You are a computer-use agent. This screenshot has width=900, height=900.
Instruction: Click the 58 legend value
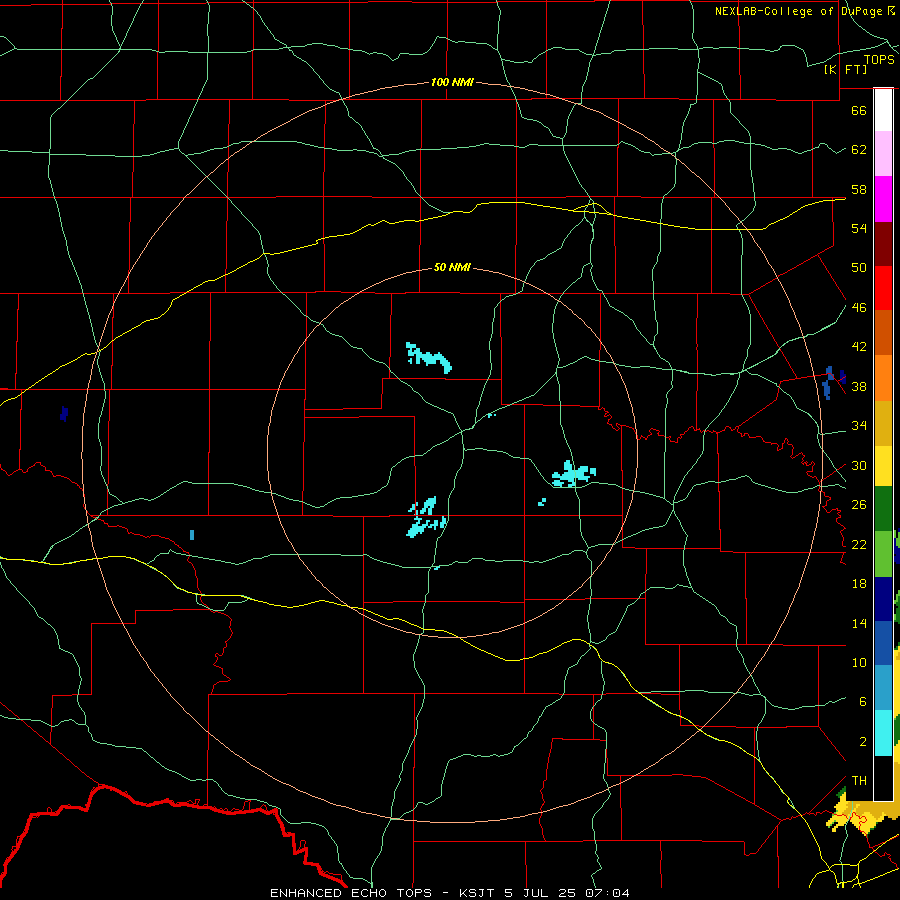(x=859, y=189)
